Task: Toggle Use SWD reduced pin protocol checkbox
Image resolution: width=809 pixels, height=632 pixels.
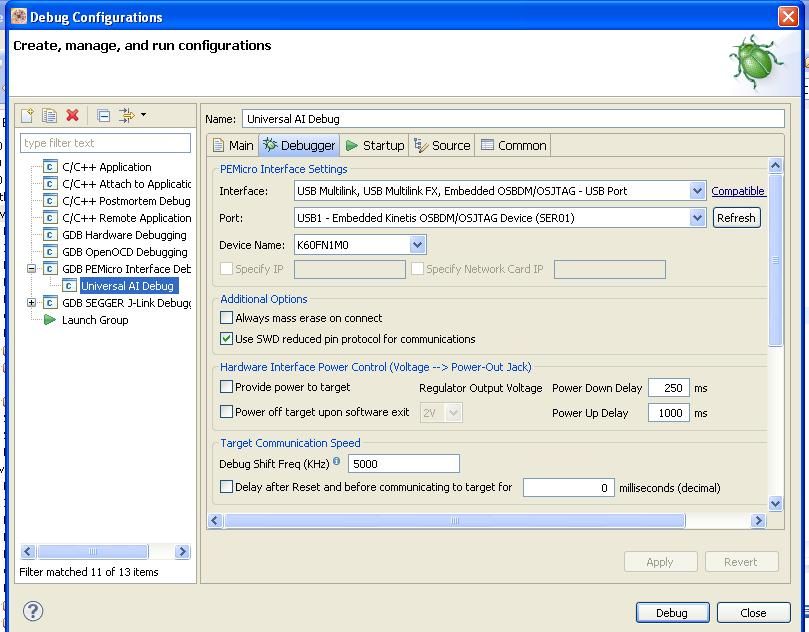Action: coord(226,338)
